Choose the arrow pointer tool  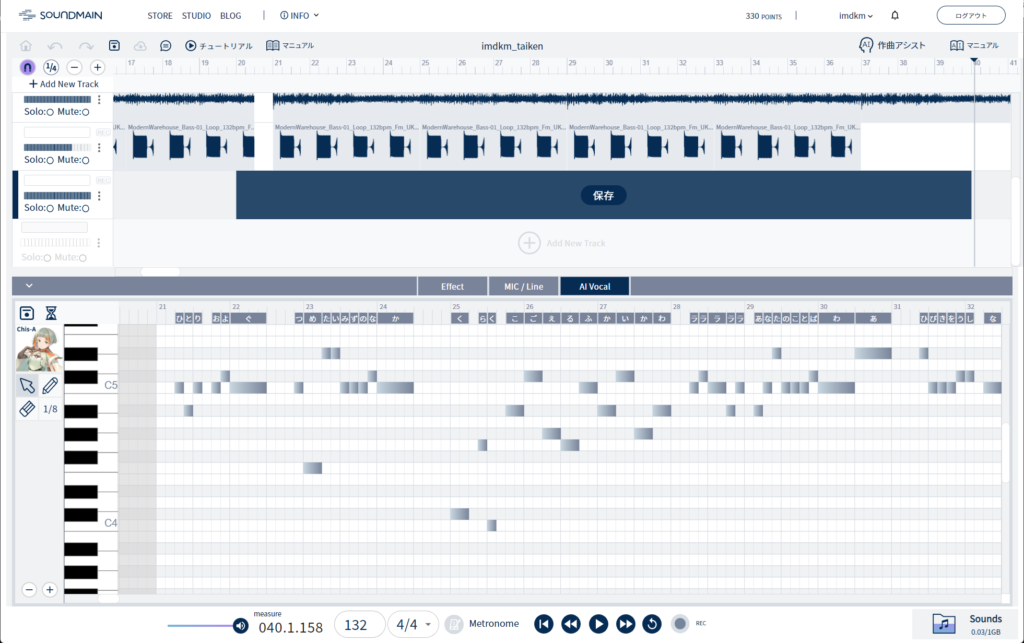[27, 385]
